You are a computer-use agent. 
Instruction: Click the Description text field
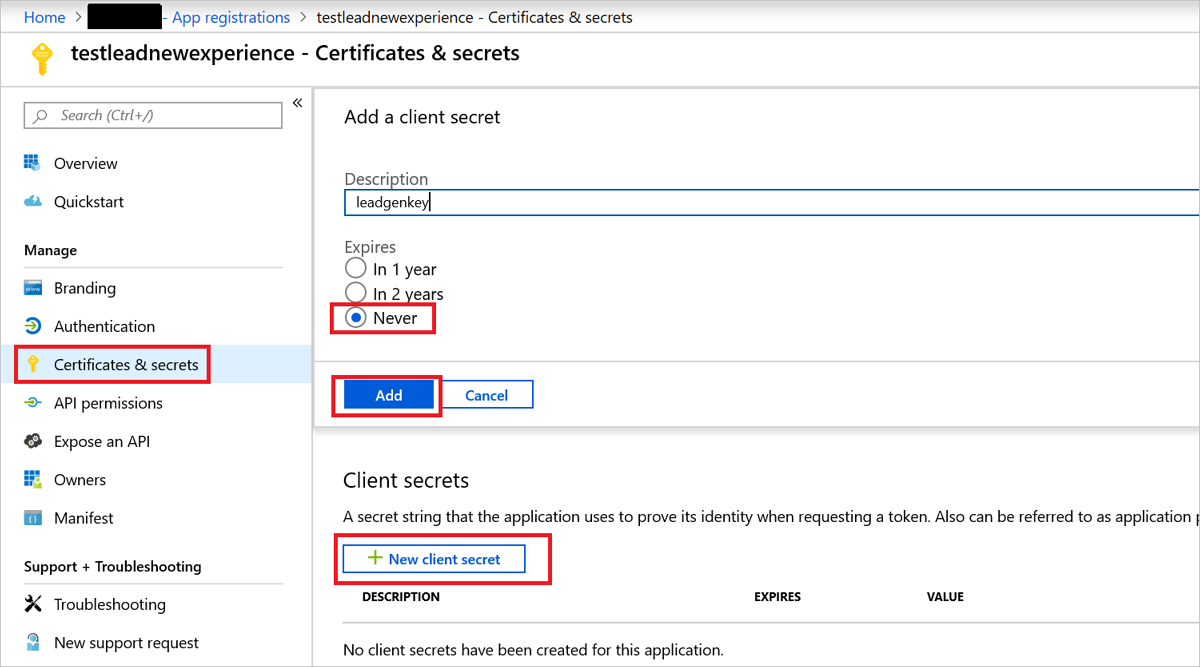pos(770,202)
